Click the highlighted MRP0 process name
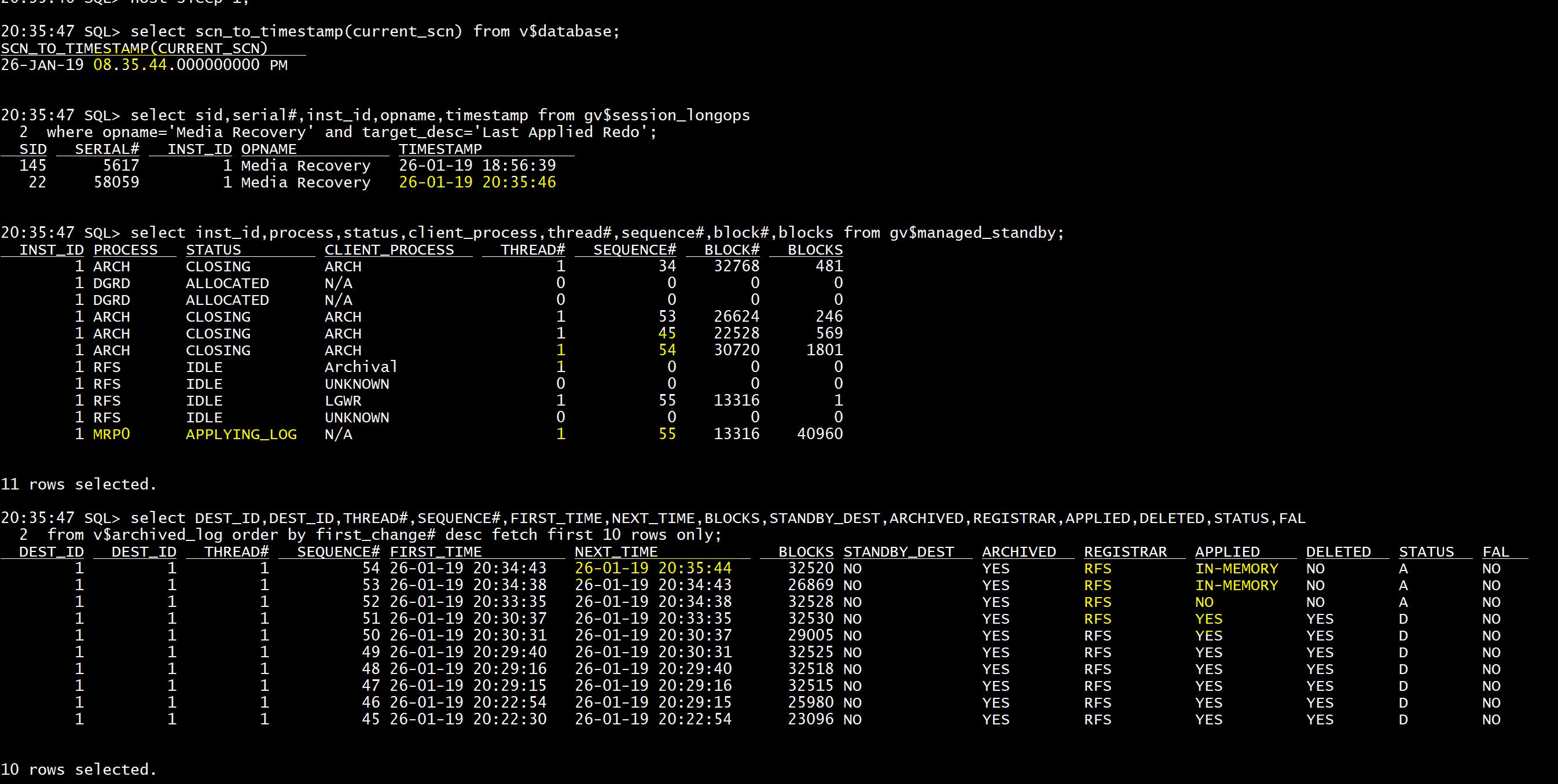The image size is (1558, 784). point(111,434)
